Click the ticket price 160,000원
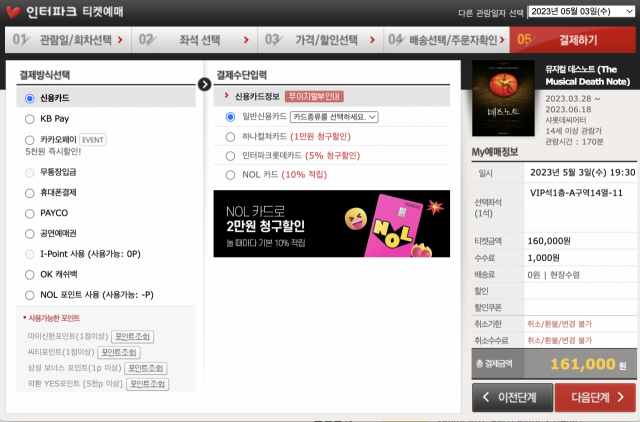 [549, 241]
